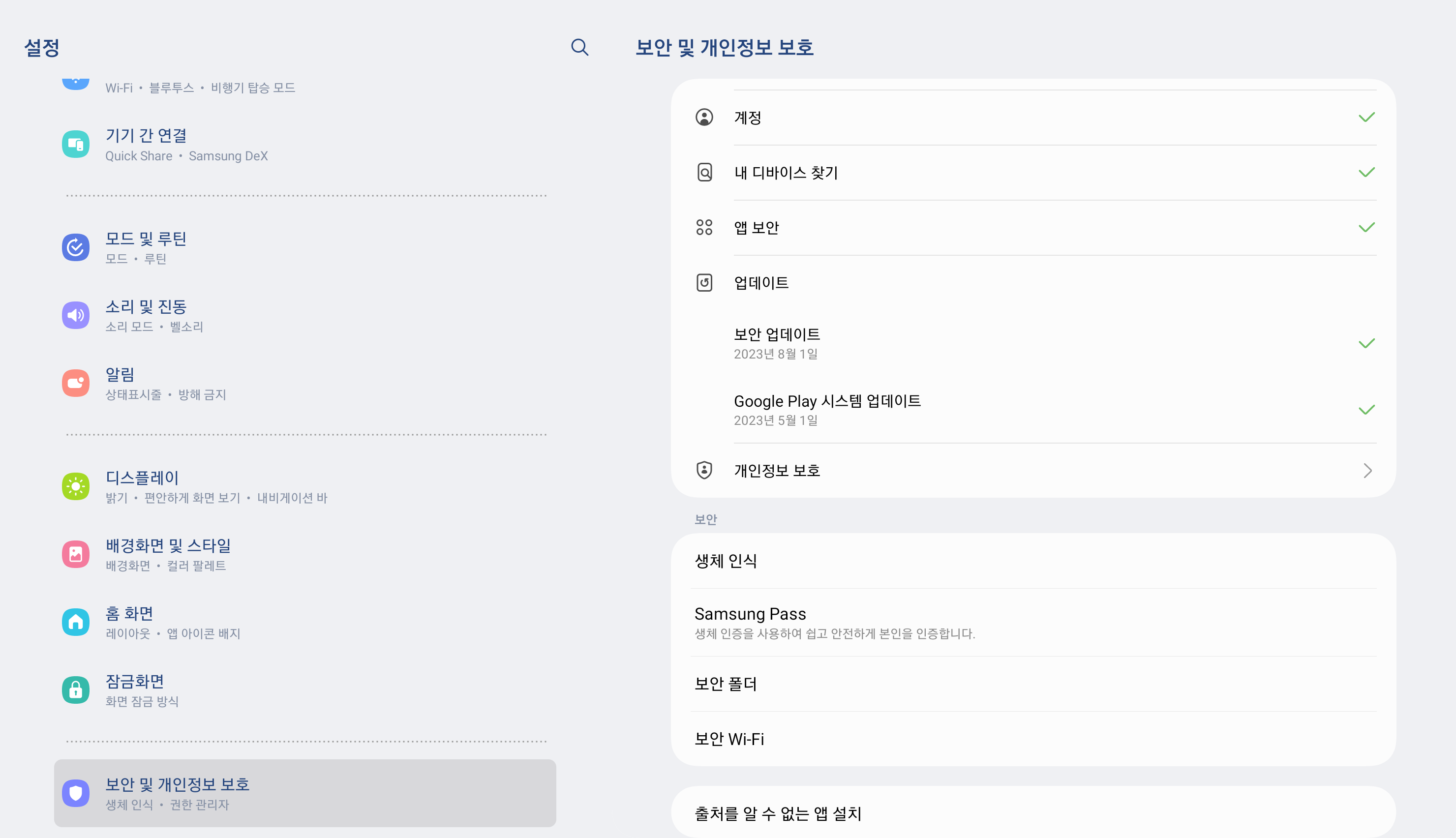Click checkmark for 앱 보안
Image resolution: width=1456 pixels, height=838 pixels.
[1366, 228]
